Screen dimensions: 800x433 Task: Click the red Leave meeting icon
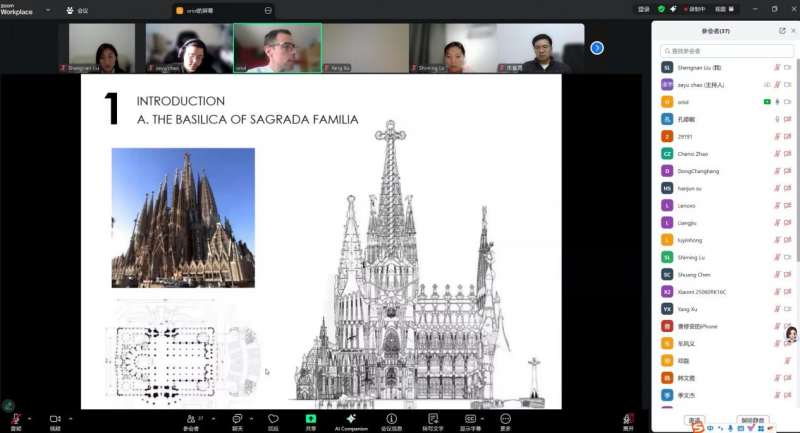coord(628,418)
